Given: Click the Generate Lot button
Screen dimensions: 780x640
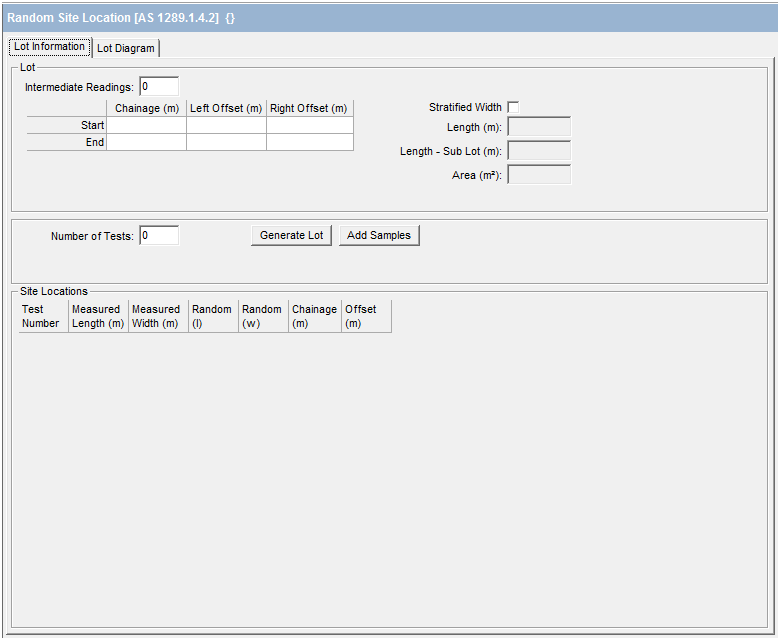Looking at the screenshot, I should [291, 236].
